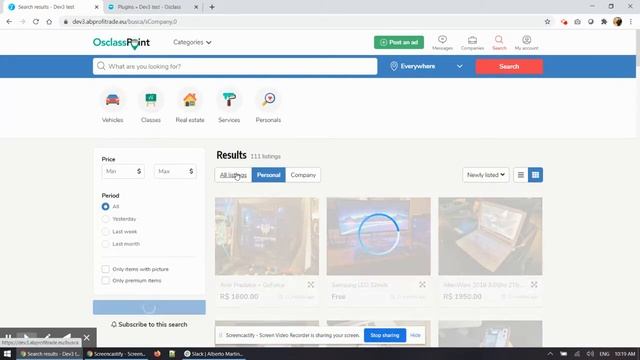The width and height of the screenshot is (640, 360).
Task: Enable Only premium items
Action: [105, 280]
